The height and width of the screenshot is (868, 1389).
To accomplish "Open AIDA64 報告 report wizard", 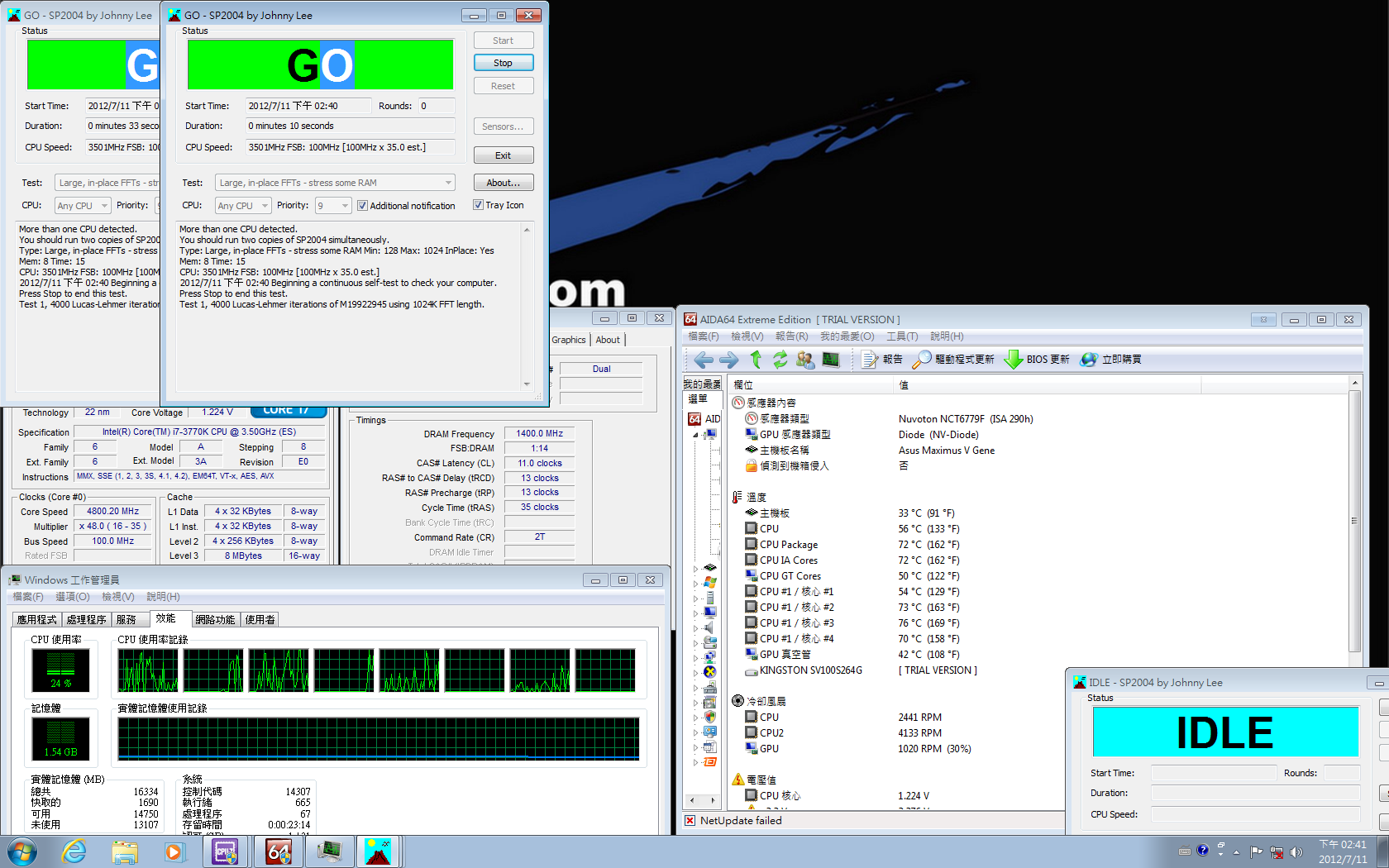I will (x=881, y=360).
